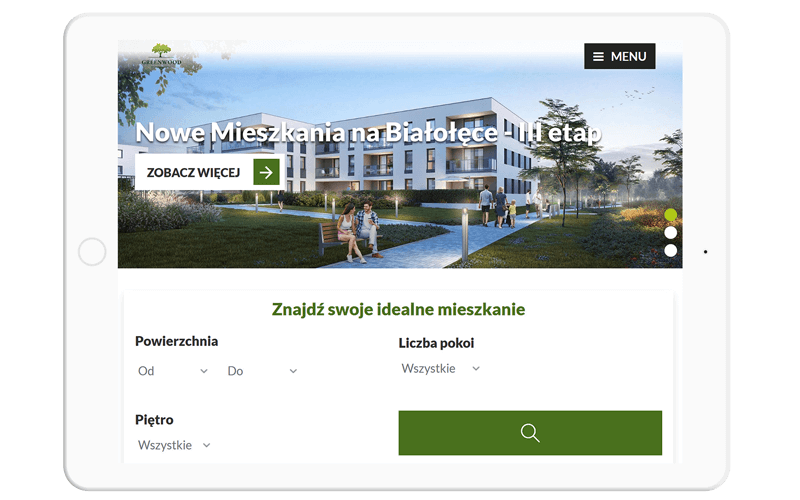Expand the Liczba pokoi Wszystkie dropdown

(x=441, y=368)
